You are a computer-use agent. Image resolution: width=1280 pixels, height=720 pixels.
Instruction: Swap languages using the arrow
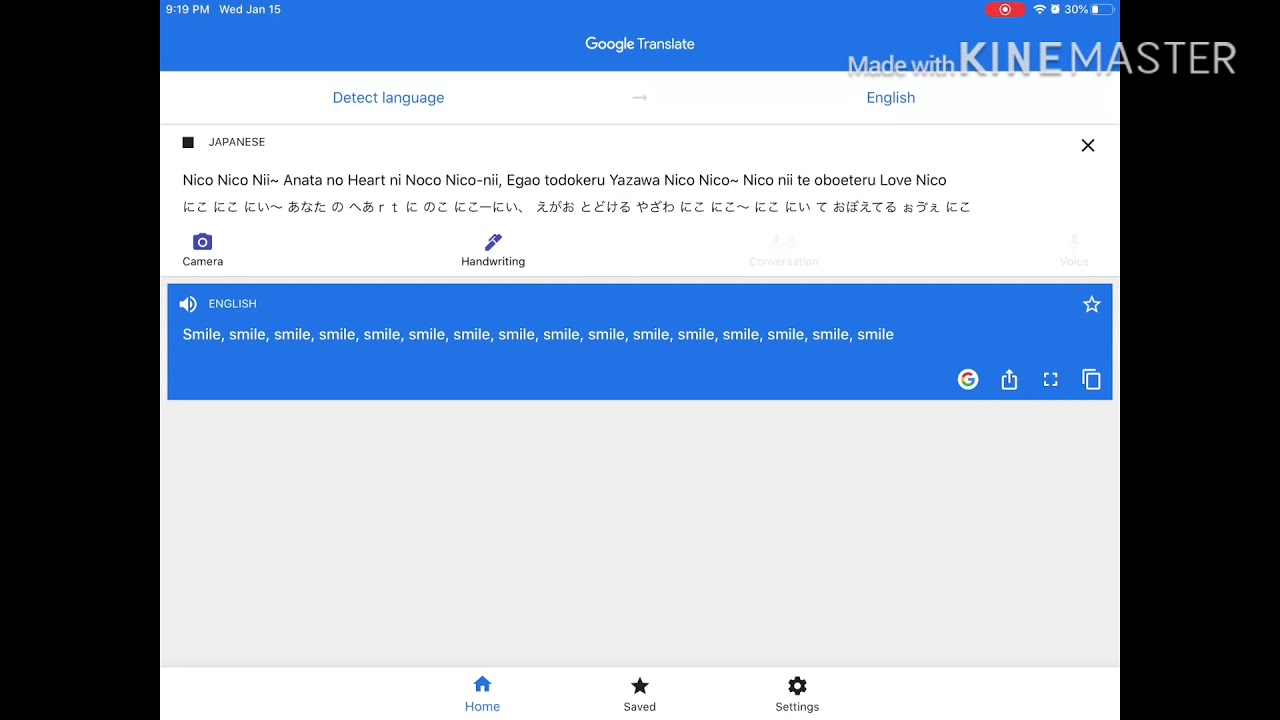click(640, 97)
